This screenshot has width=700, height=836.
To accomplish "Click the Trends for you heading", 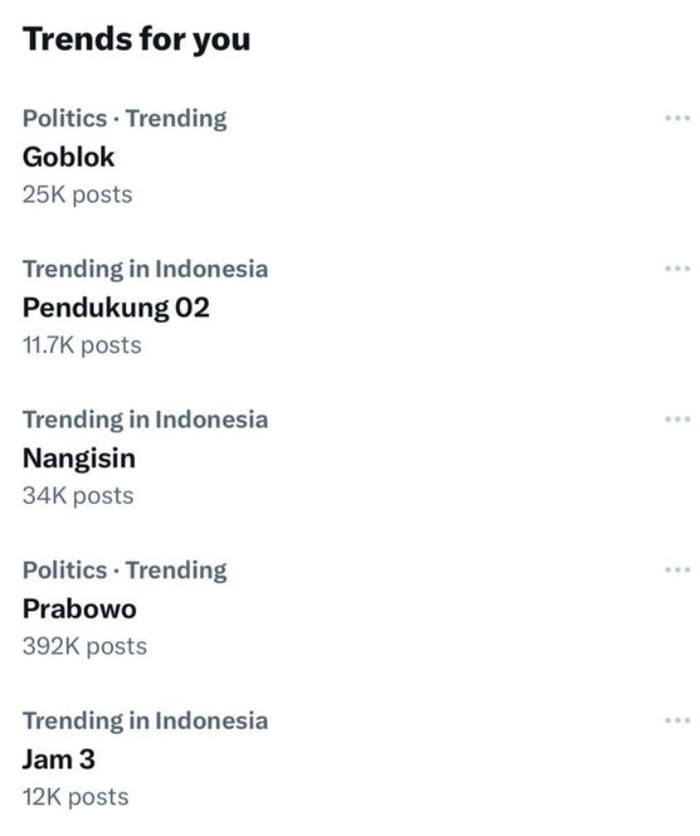I will tap(137, 40).
